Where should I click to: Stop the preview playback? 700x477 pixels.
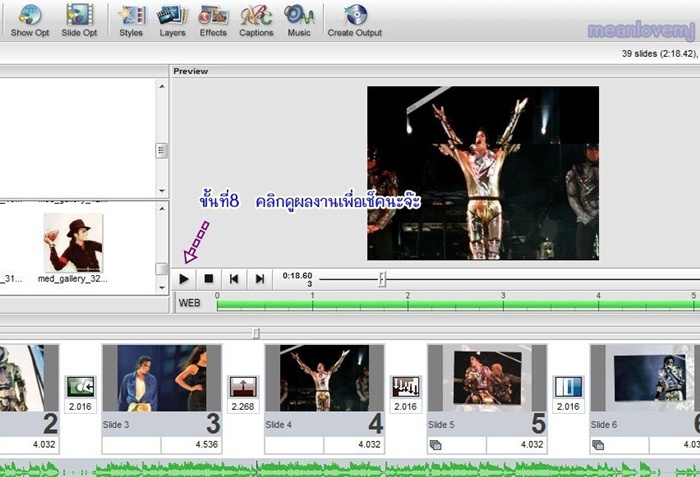[208, 279]
